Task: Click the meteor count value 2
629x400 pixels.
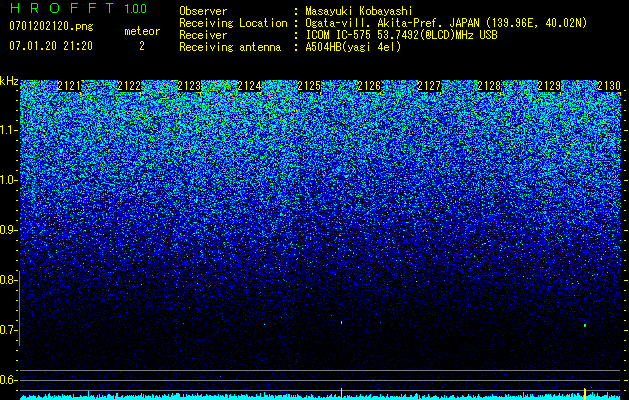Action: [x=142, y=46]
